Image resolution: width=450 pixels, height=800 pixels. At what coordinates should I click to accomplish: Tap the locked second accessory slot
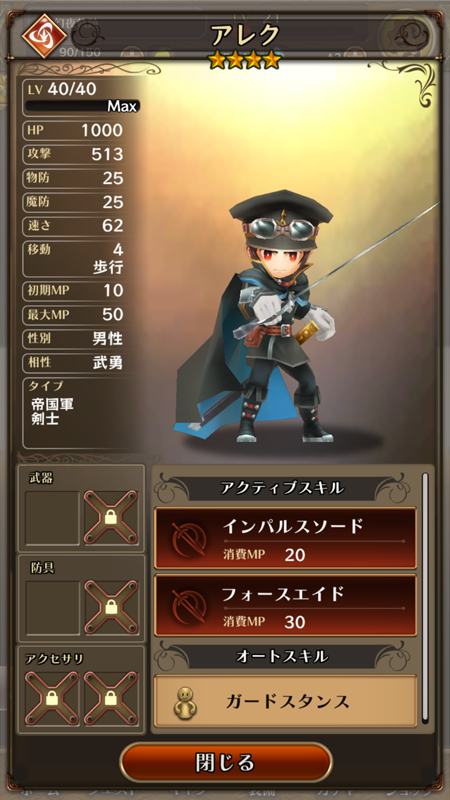tap(111, 697)
